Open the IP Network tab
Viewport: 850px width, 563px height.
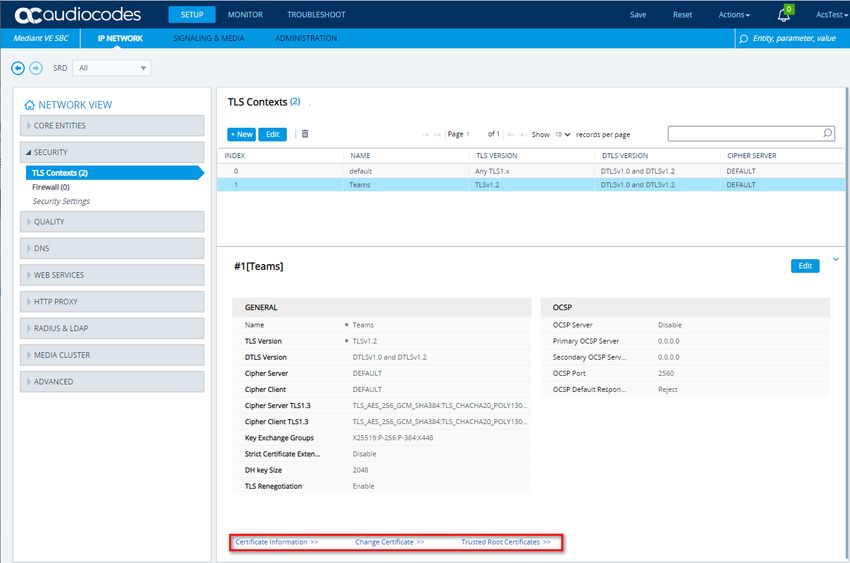pos(120,38)
